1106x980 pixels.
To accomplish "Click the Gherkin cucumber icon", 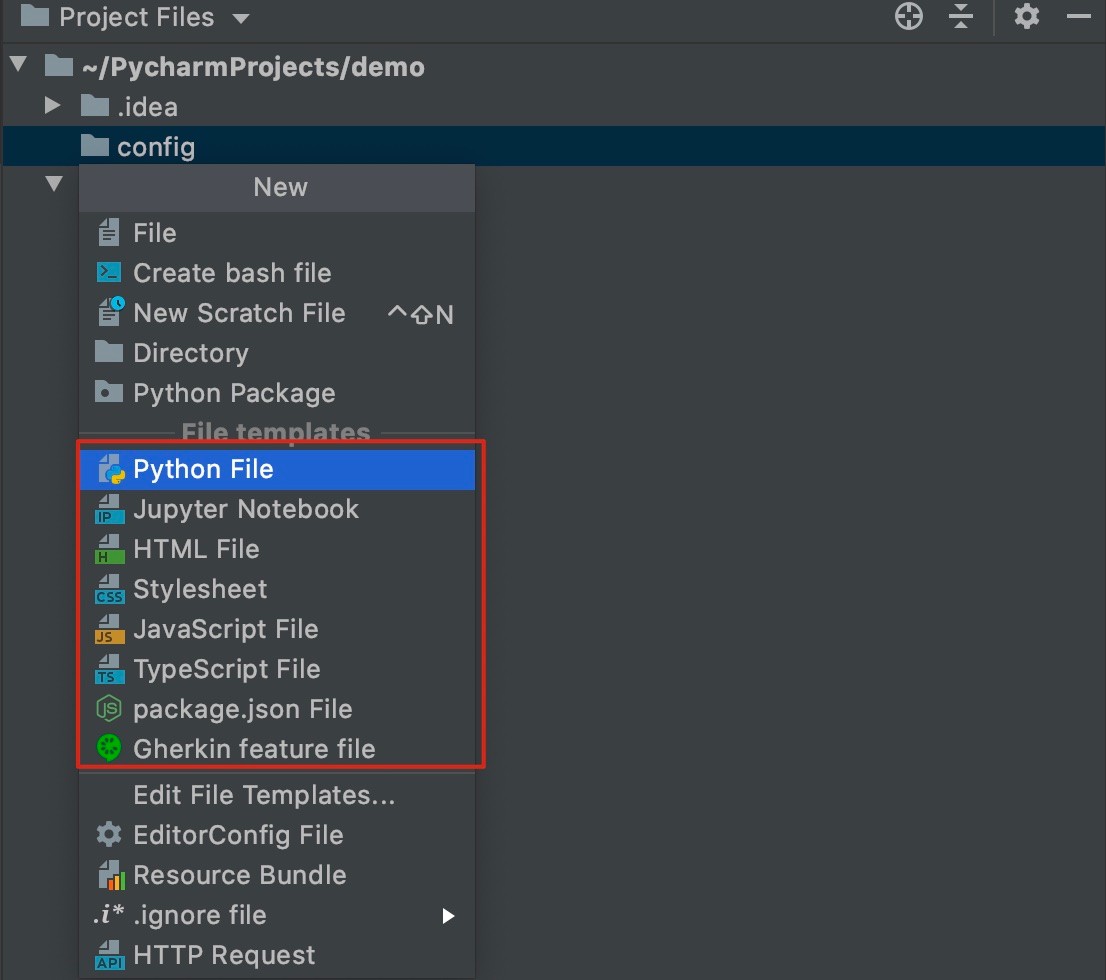I will pos(109,749).
